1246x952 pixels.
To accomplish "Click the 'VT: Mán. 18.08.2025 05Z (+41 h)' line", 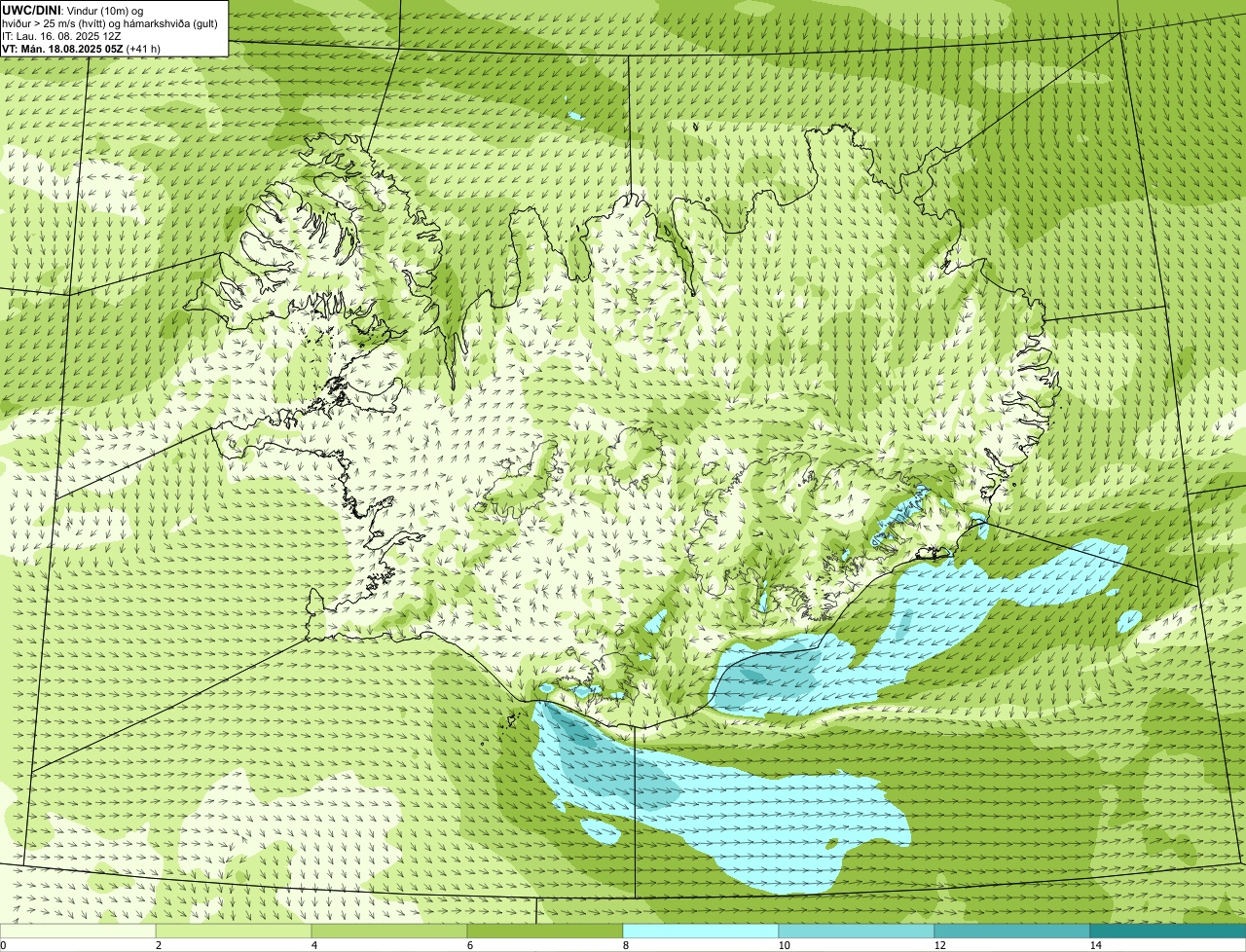I will [81, 48].
